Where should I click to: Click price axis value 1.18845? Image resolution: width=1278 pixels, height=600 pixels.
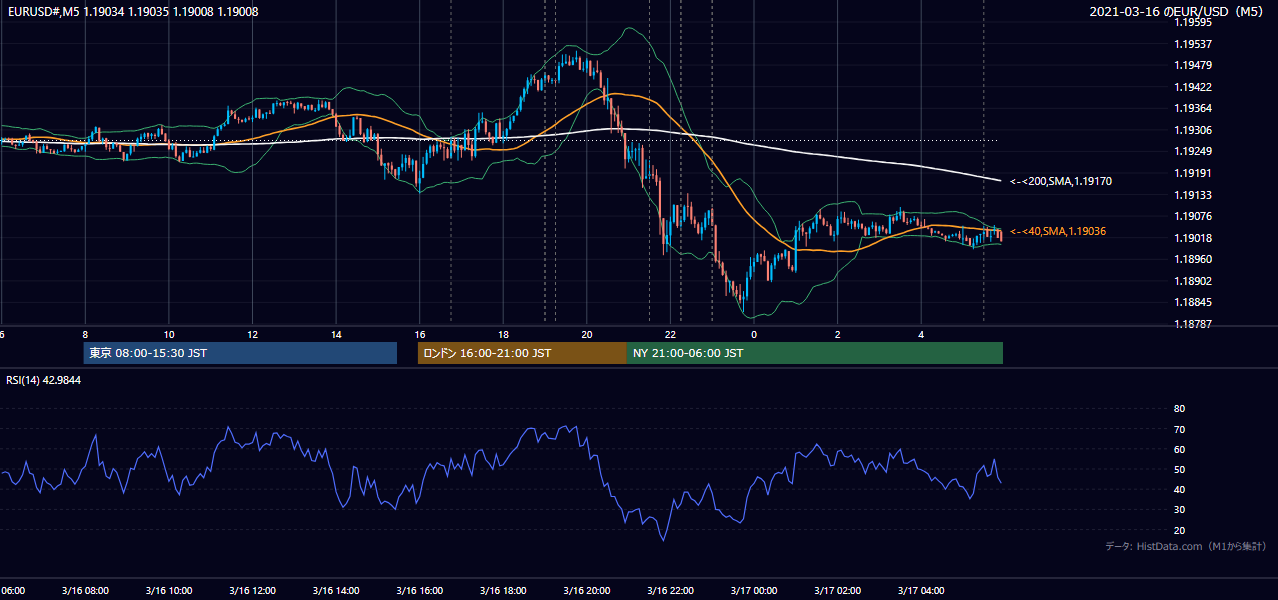[1193, 302]
